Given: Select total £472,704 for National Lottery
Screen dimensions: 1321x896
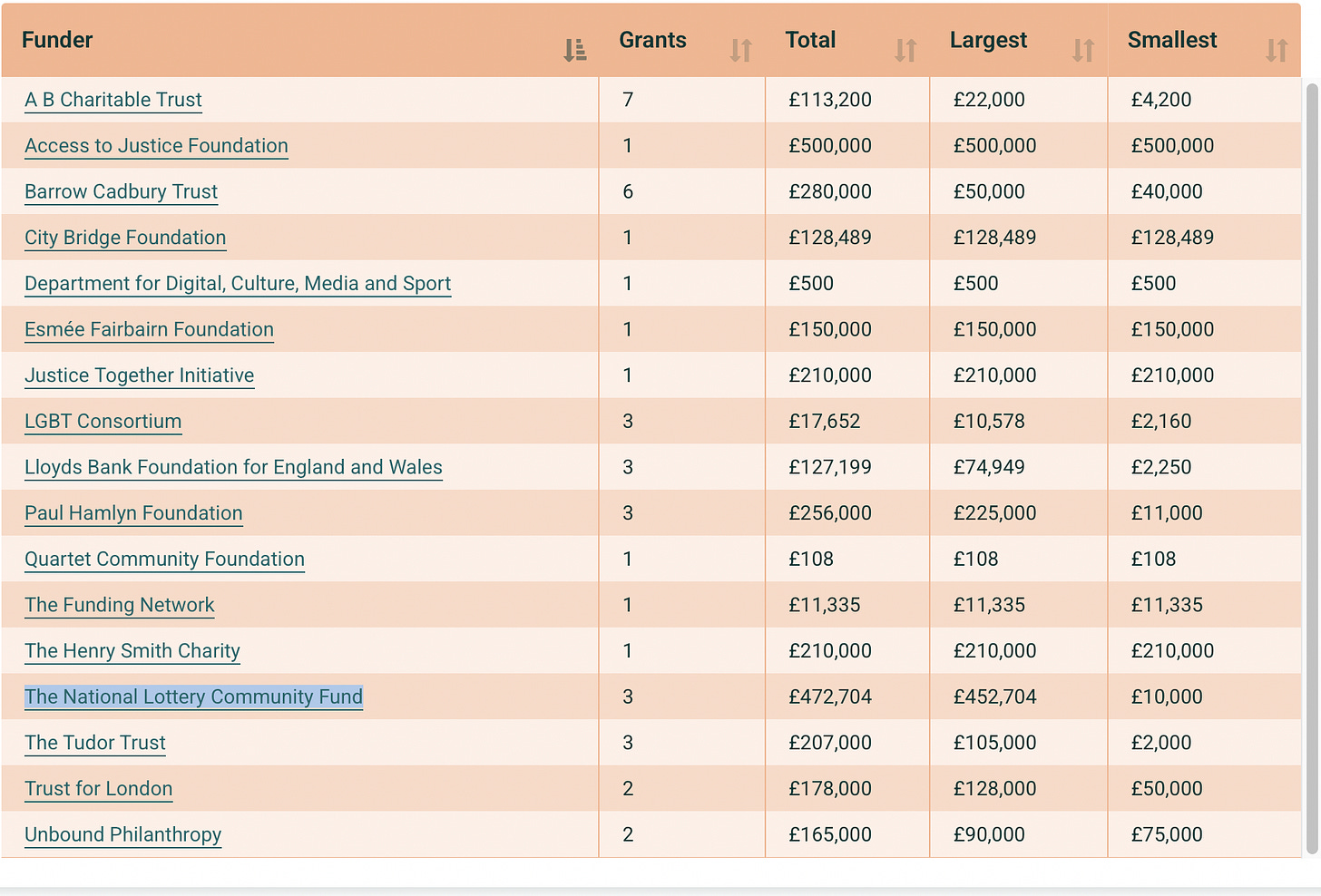Looking at the screenshot, I should (830, 696).
